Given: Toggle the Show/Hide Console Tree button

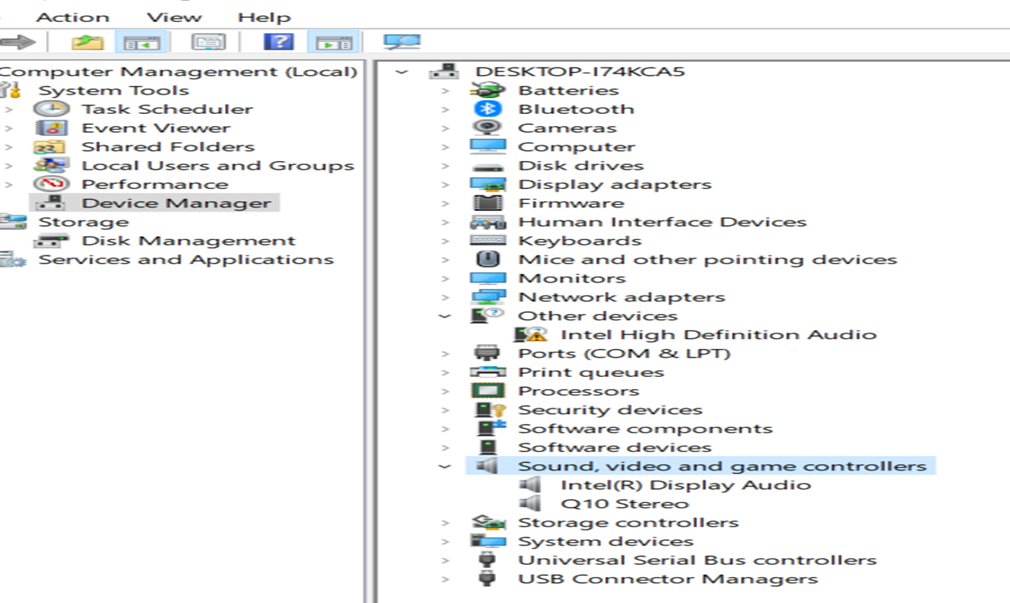Looking at the screenshot, I should click(141, 42).
